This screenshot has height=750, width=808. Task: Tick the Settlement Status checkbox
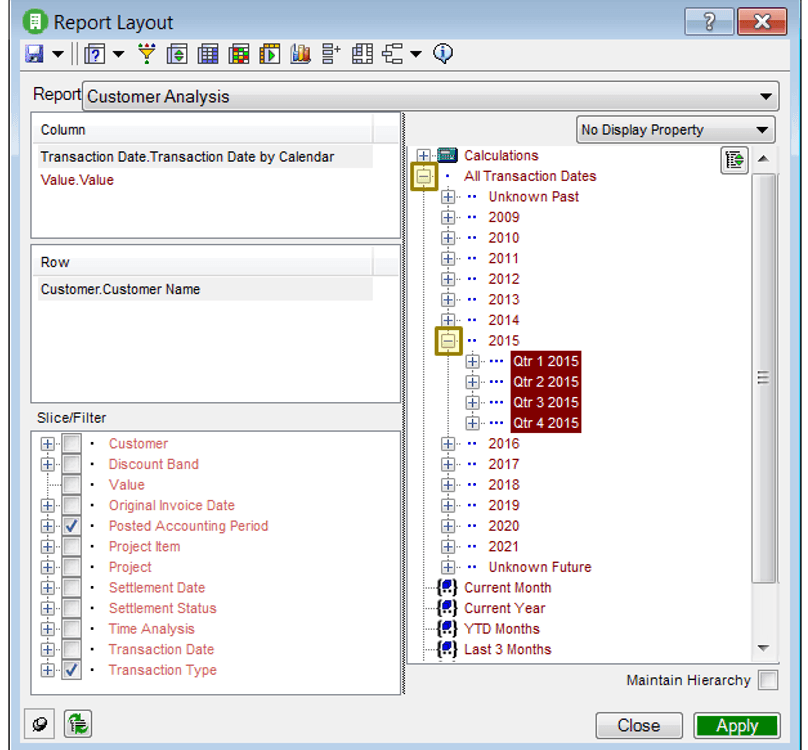(71, 608)
